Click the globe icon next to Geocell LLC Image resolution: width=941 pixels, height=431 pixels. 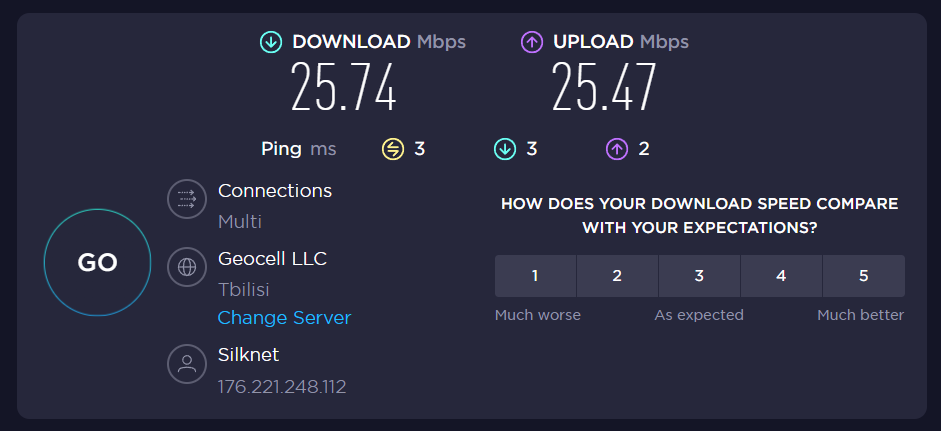(x=186, y=267)
